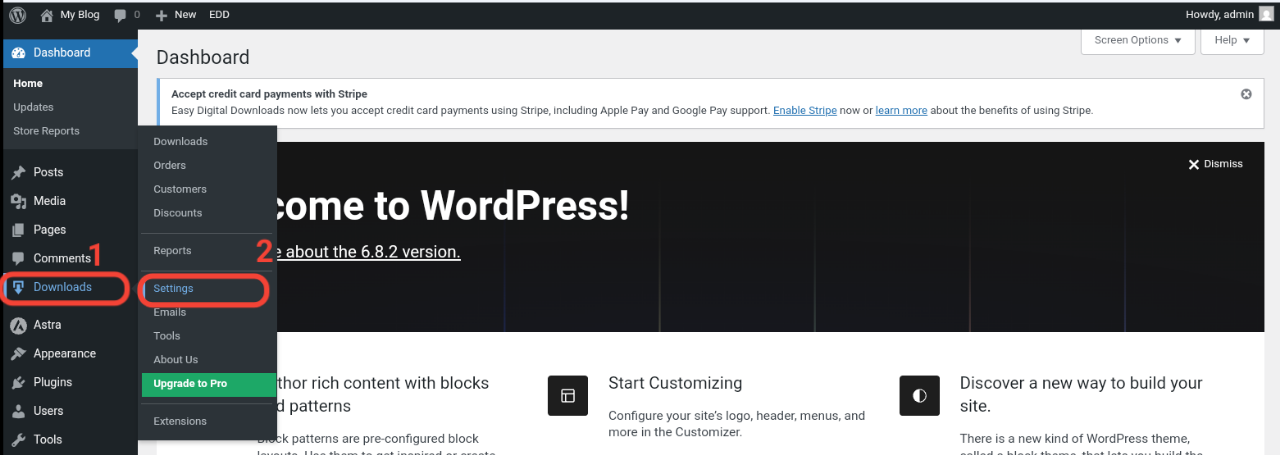Click the Users menu label
Screen dimensions: 1280x455
(x=48, y=411)
